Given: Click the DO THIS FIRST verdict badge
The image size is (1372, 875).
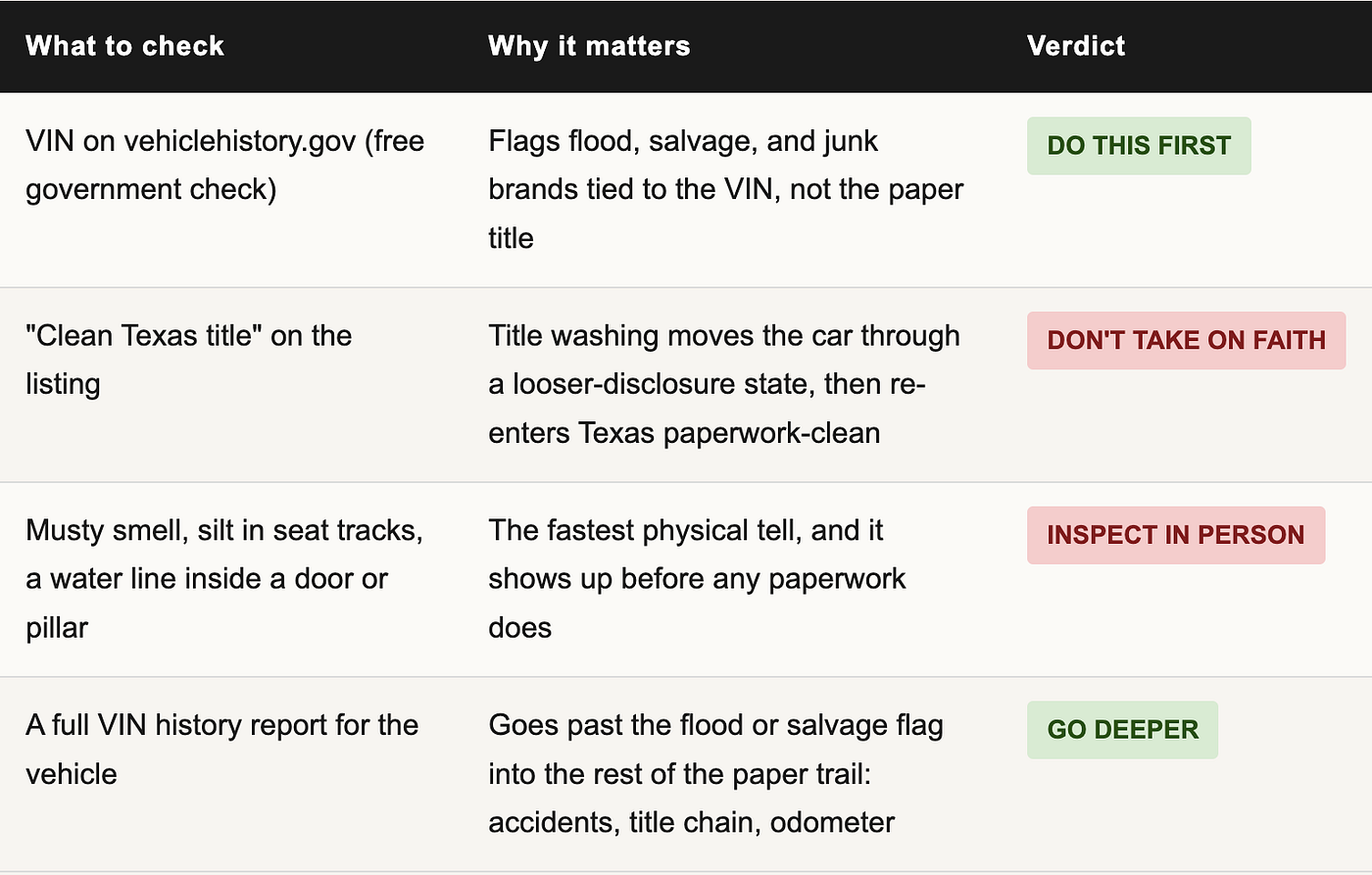Looking at the screenshot, I should click(1139, 146).
